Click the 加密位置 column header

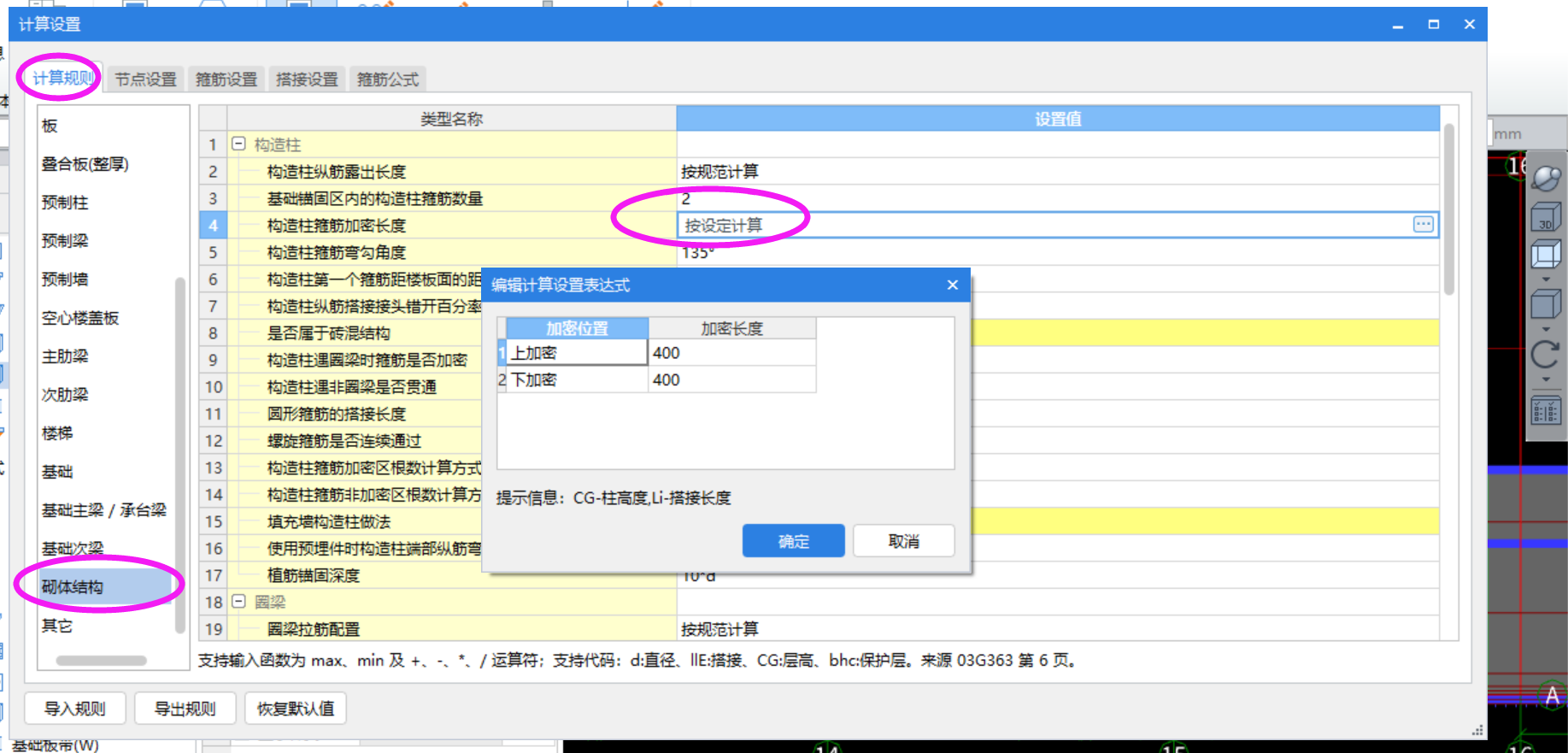pos(577,328)
